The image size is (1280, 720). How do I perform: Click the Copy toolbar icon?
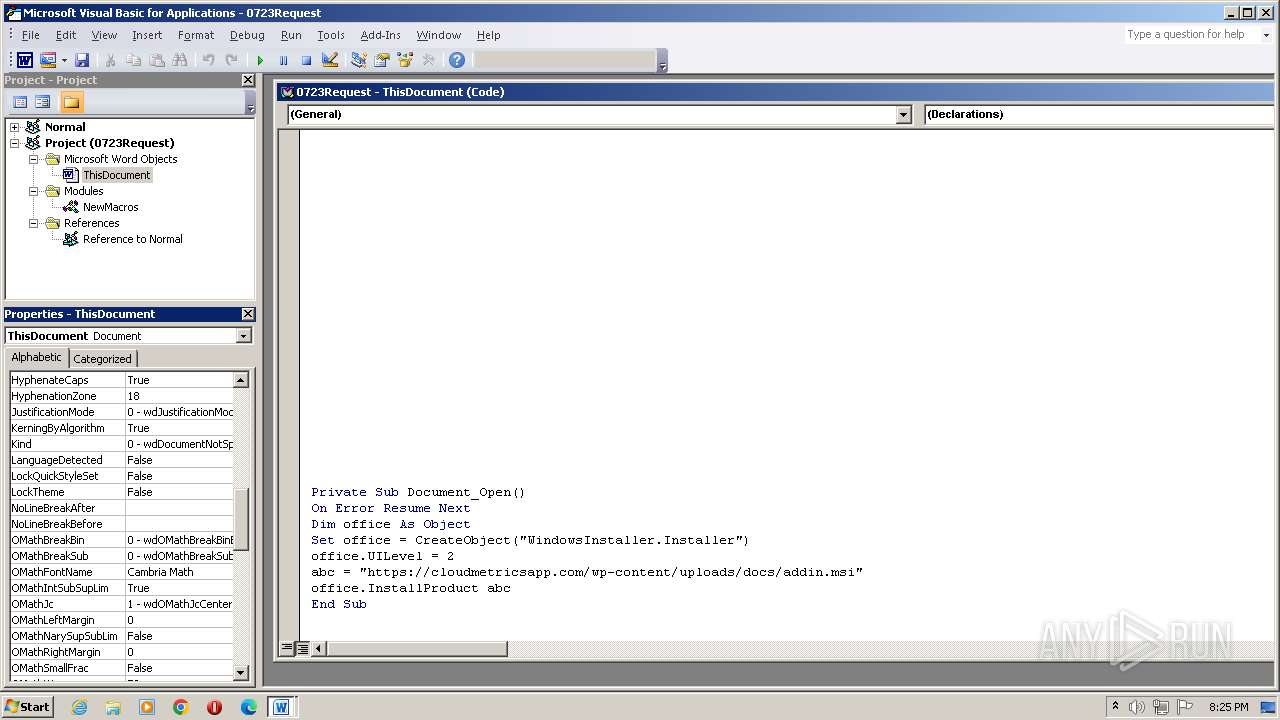pyautogui.click(x=133, y=61)
